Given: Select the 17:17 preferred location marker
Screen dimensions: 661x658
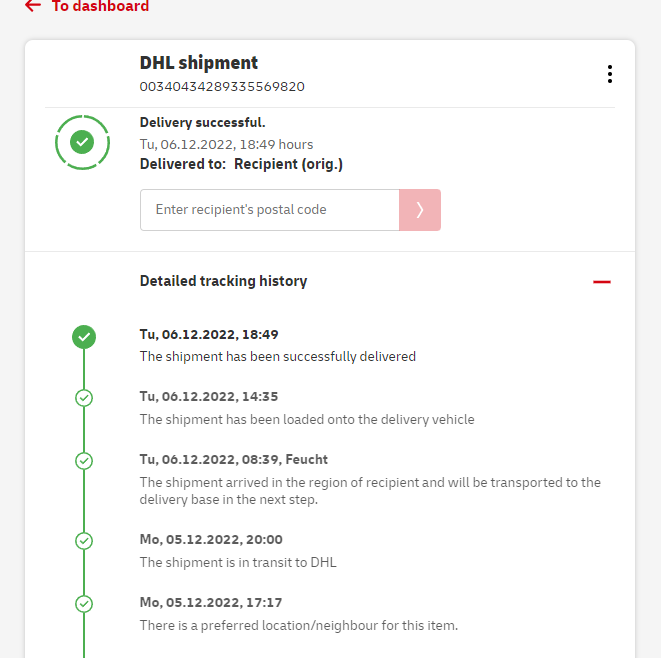Looking at the screenshot, I should [x=84, y=604].
